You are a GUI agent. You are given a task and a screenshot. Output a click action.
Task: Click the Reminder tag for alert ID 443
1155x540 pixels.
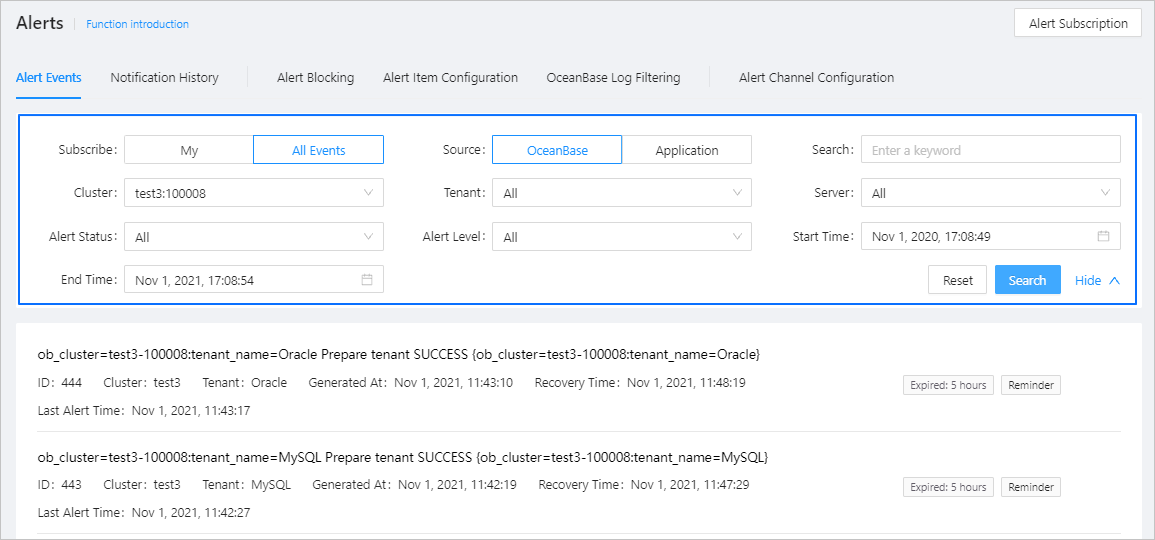tap(1031, 487)
